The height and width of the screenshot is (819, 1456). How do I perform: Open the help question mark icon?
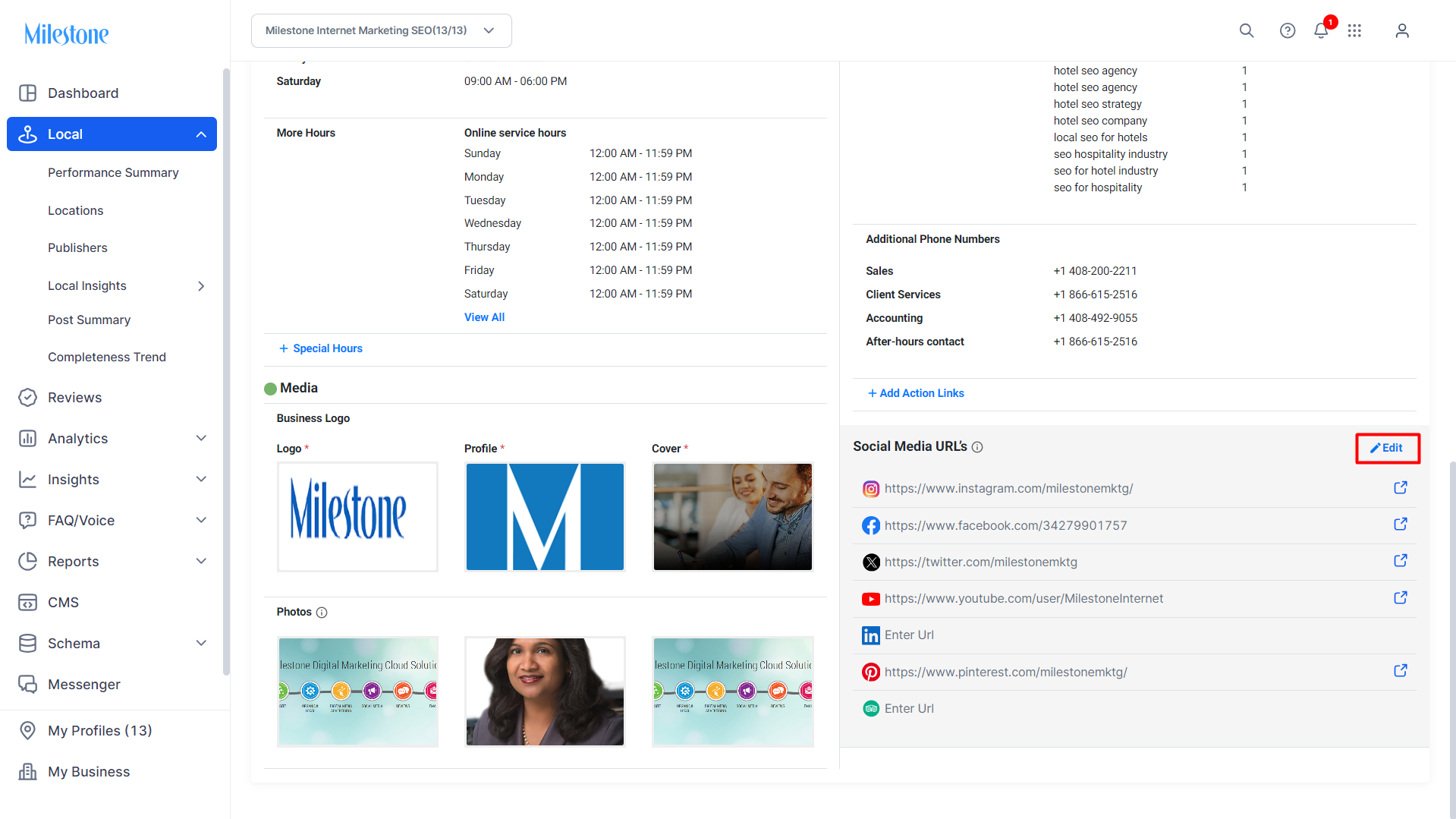1288,30
